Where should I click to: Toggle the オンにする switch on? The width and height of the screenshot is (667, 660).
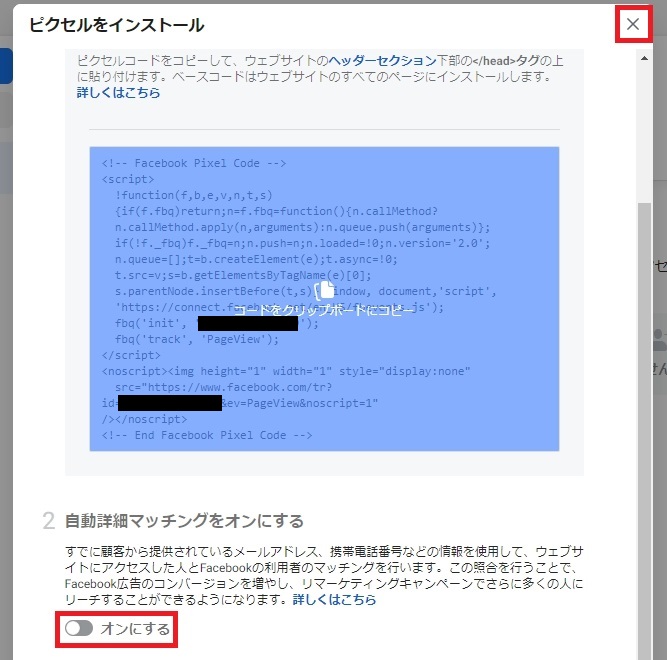pyautogui.click(x=78, y=628)
